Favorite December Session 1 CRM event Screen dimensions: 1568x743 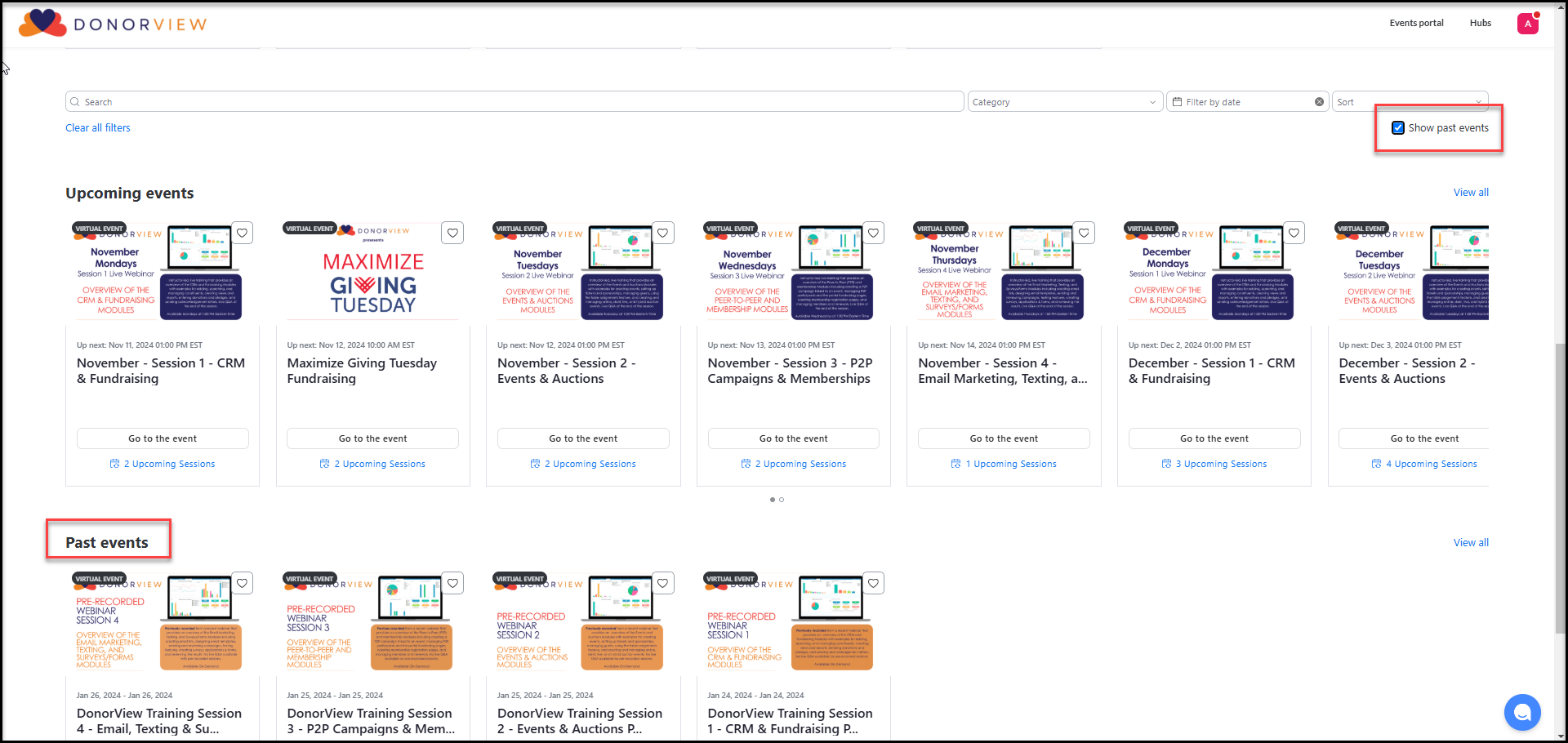(1294, 234)
